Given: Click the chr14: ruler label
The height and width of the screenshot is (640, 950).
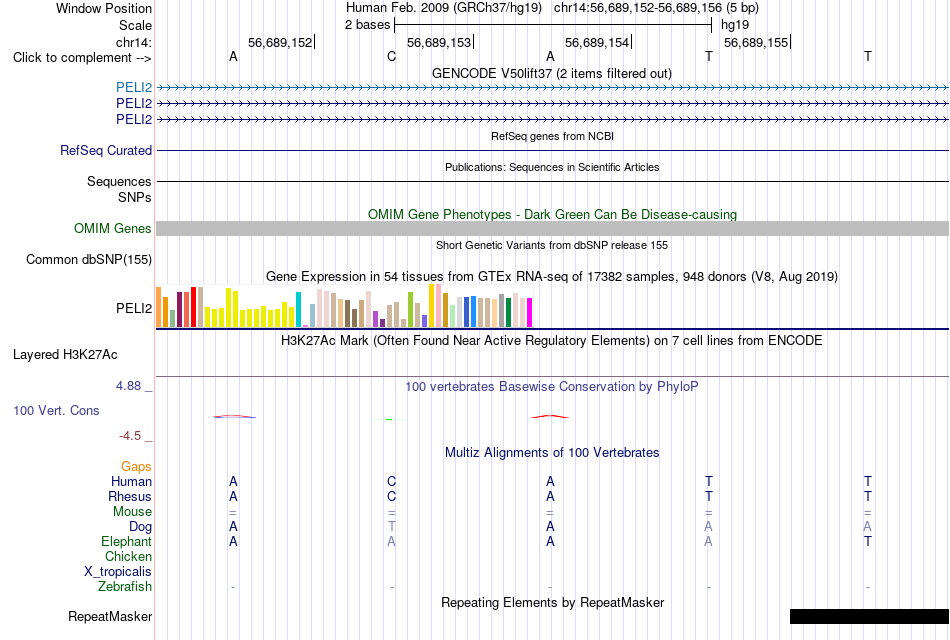Looking at the screenshot, I should pyautogui.click(x=133, y=42).
